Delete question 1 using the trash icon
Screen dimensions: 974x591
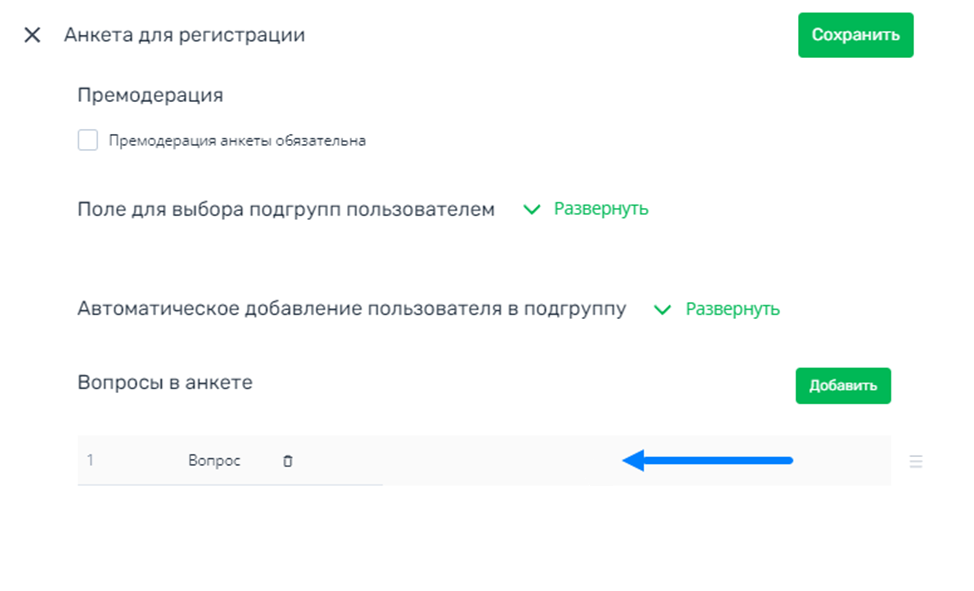click(288, 461)
